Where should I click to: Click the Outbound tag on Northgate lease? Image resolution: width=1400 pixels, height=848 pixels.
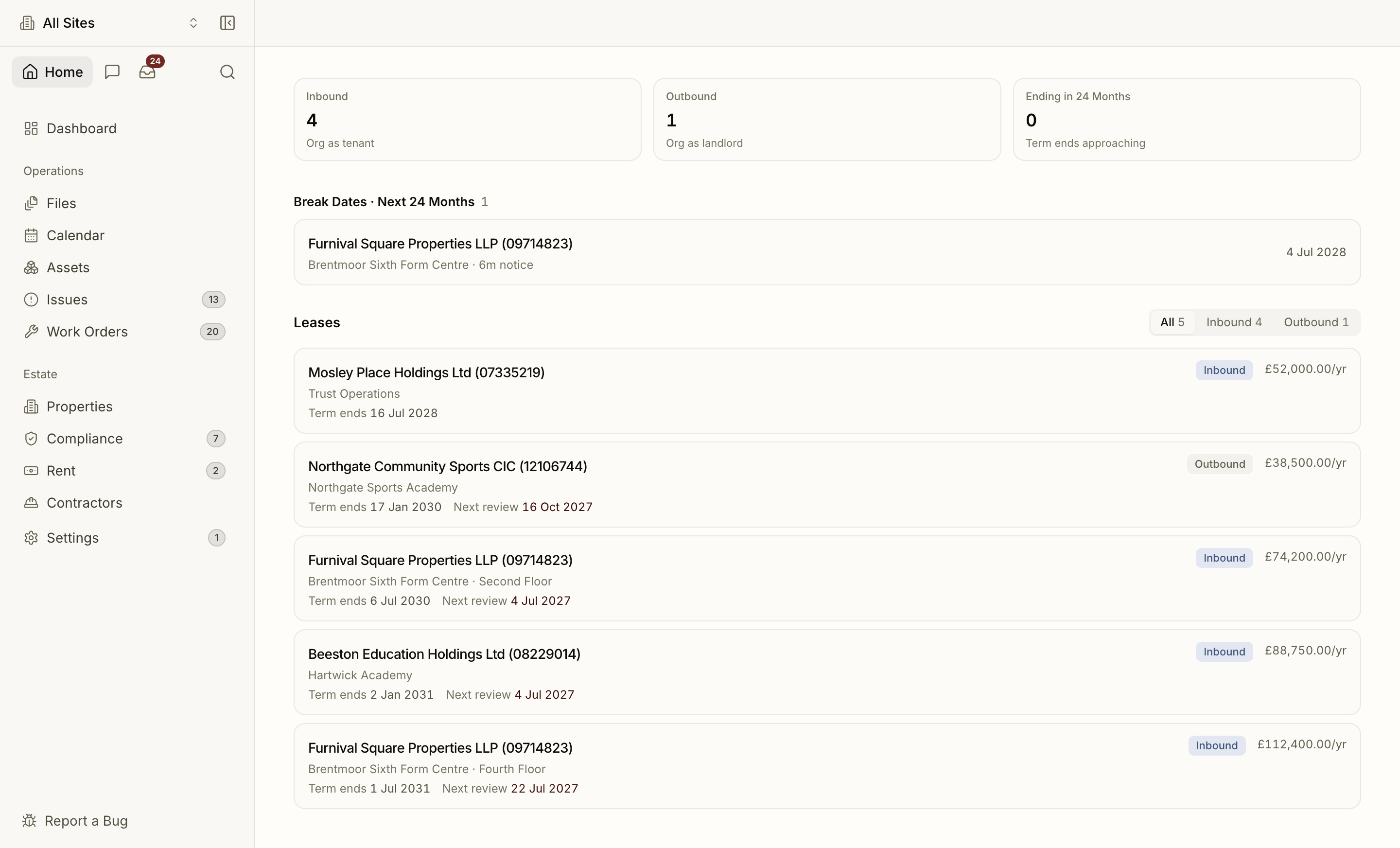[1219, 464]
